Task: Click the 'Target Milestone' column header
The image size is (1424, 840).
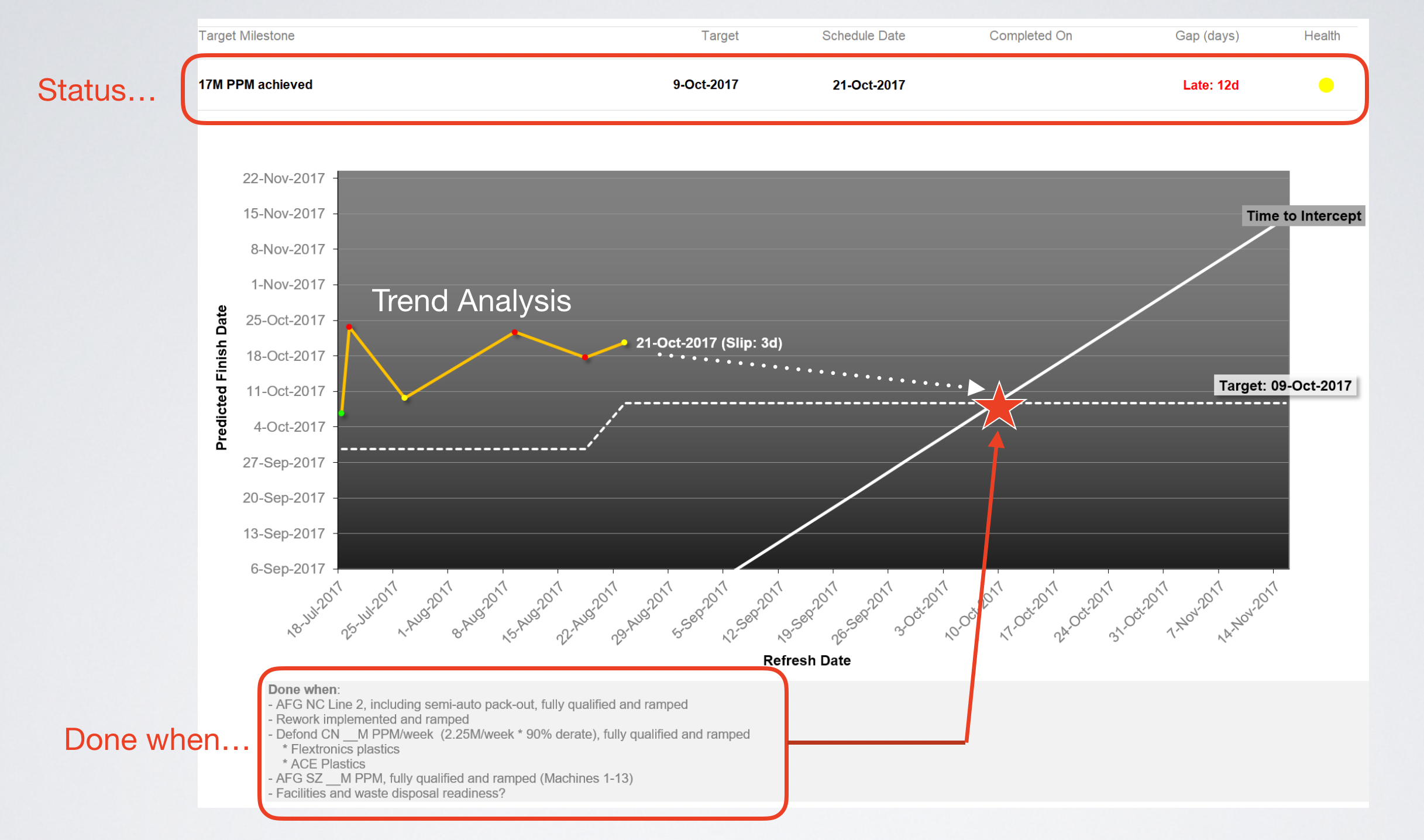Action: (246, 36)
